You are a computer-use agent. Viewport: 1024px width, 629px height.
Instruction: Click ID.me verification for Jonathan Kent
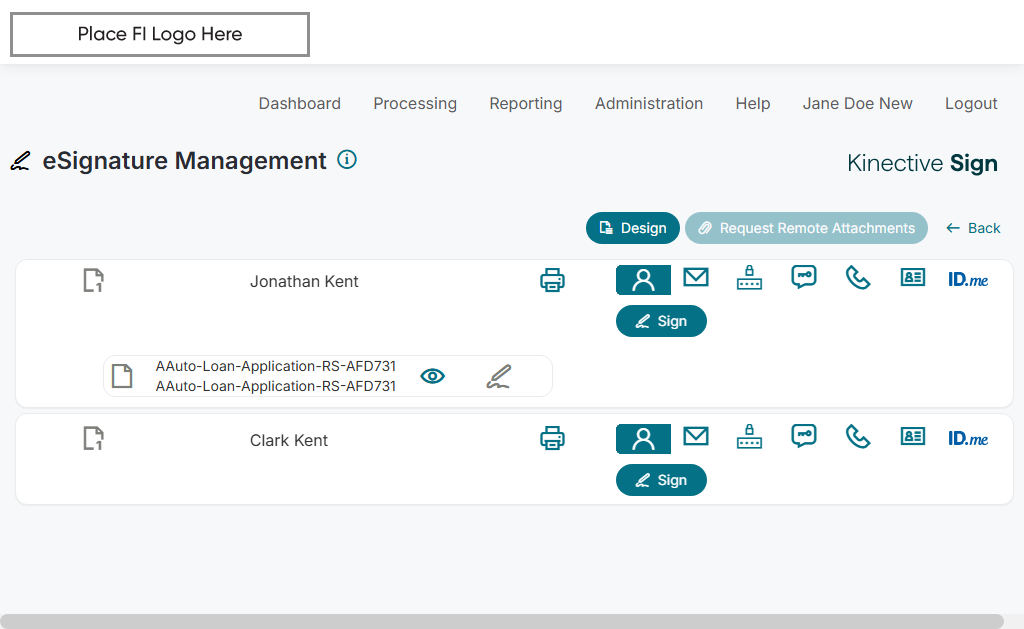(968, 280)
